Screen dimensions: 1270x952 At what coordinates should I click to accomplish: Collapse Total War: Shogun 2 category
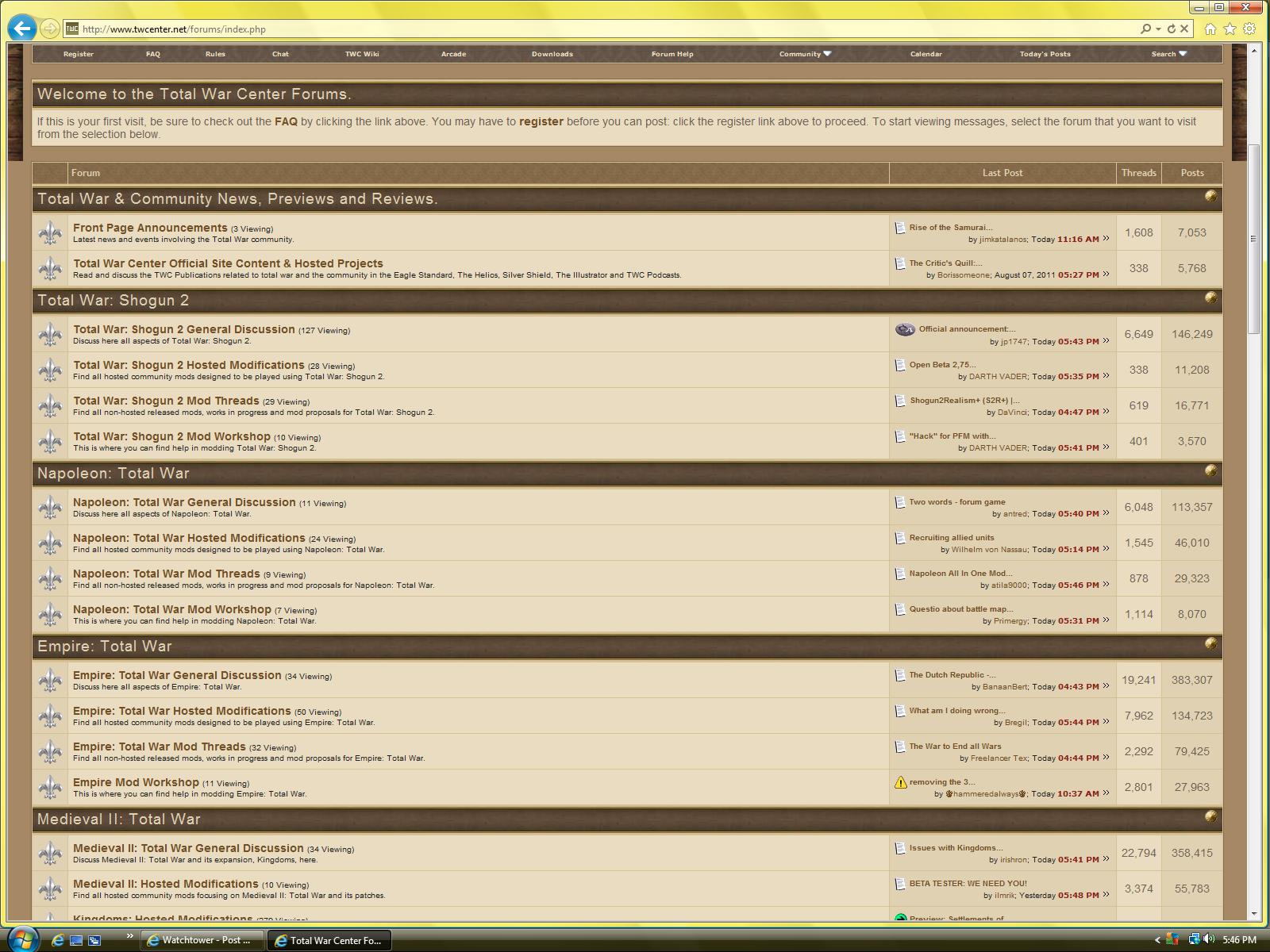click(x=1210, y=297)
